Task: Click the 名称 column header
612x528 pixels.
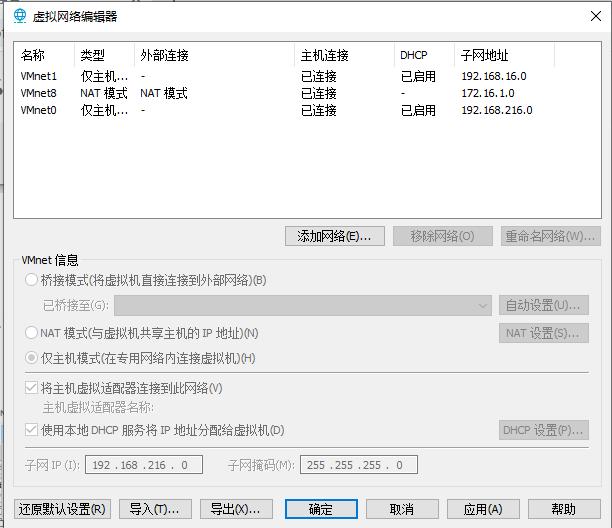Action: pos(44,55)
